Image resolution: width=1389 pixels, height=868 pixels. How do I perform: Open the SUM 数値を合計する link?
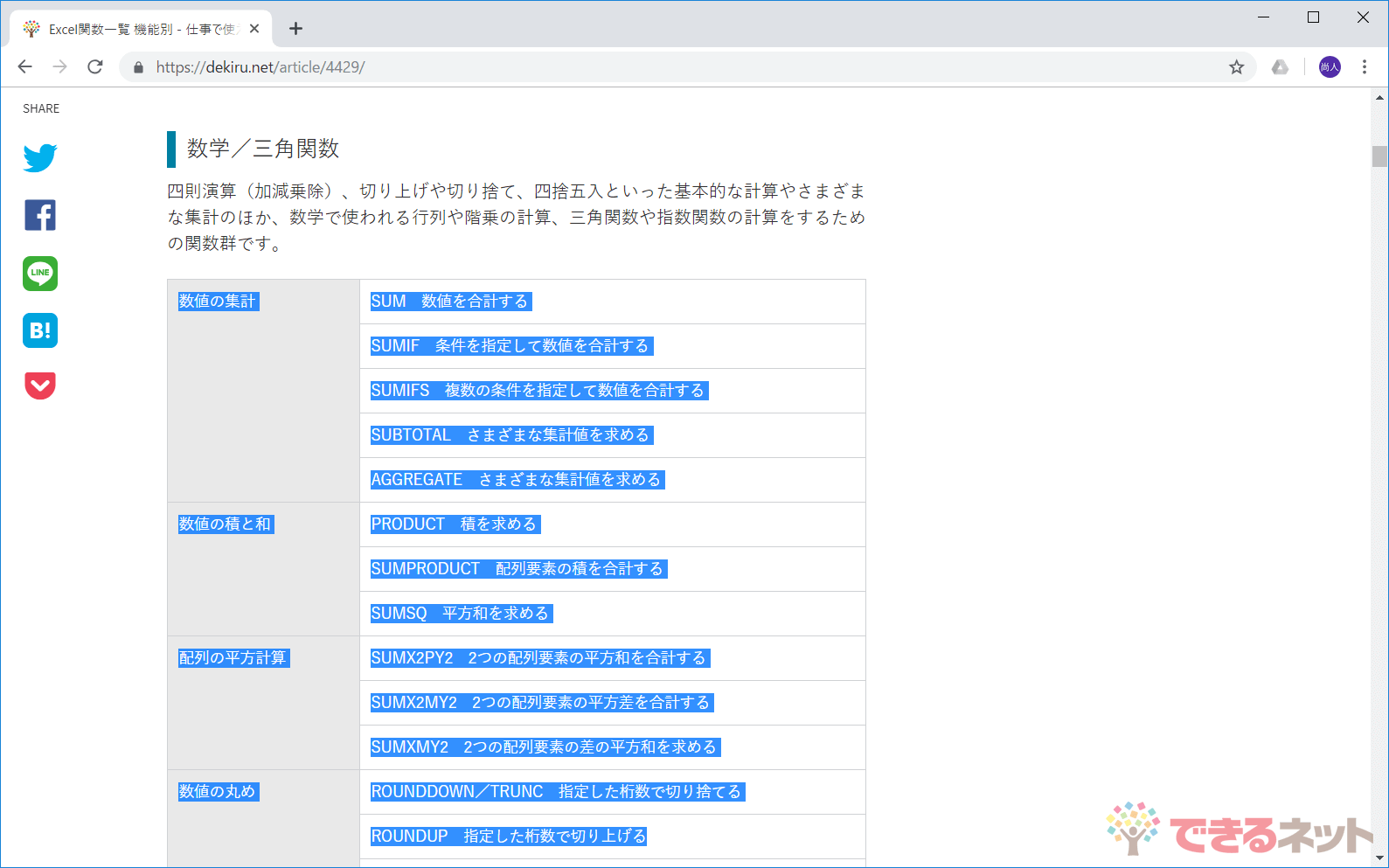451,302
